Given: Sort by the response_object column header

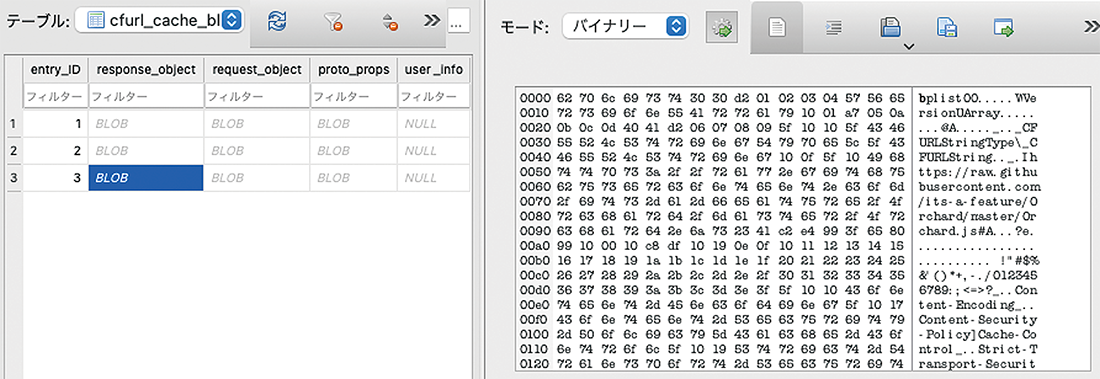Looking at the screenshot, I should coord(145,69).
